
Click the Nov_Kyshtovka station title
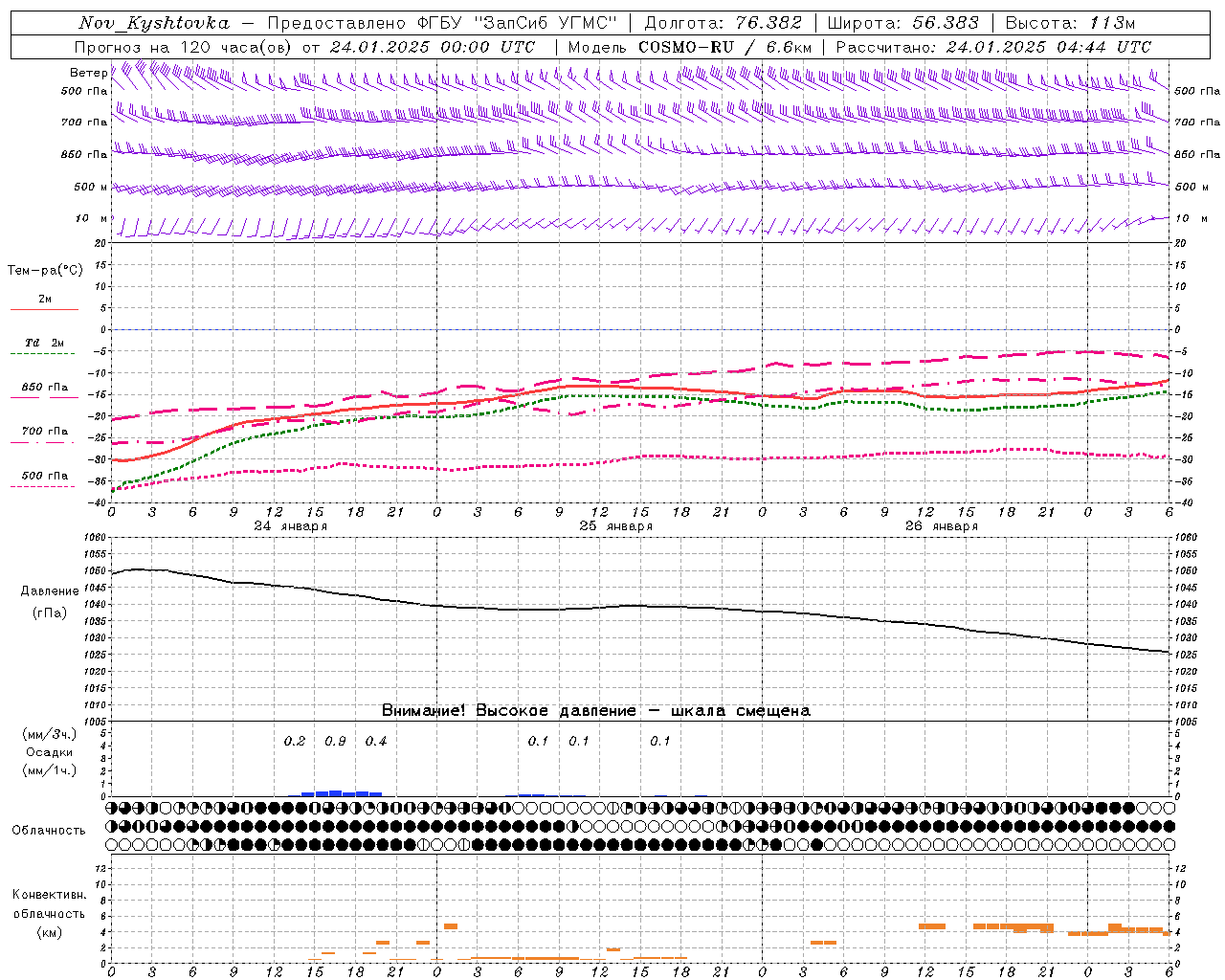(x=153, y=23)
